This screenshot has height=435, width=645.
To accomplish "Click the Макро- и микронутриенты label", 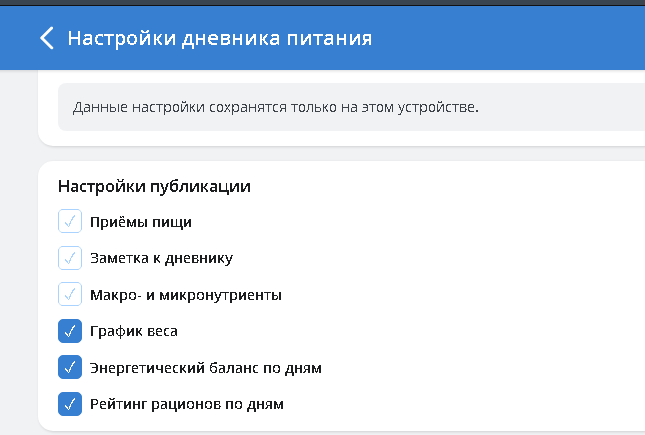I will tap(185, 295).
